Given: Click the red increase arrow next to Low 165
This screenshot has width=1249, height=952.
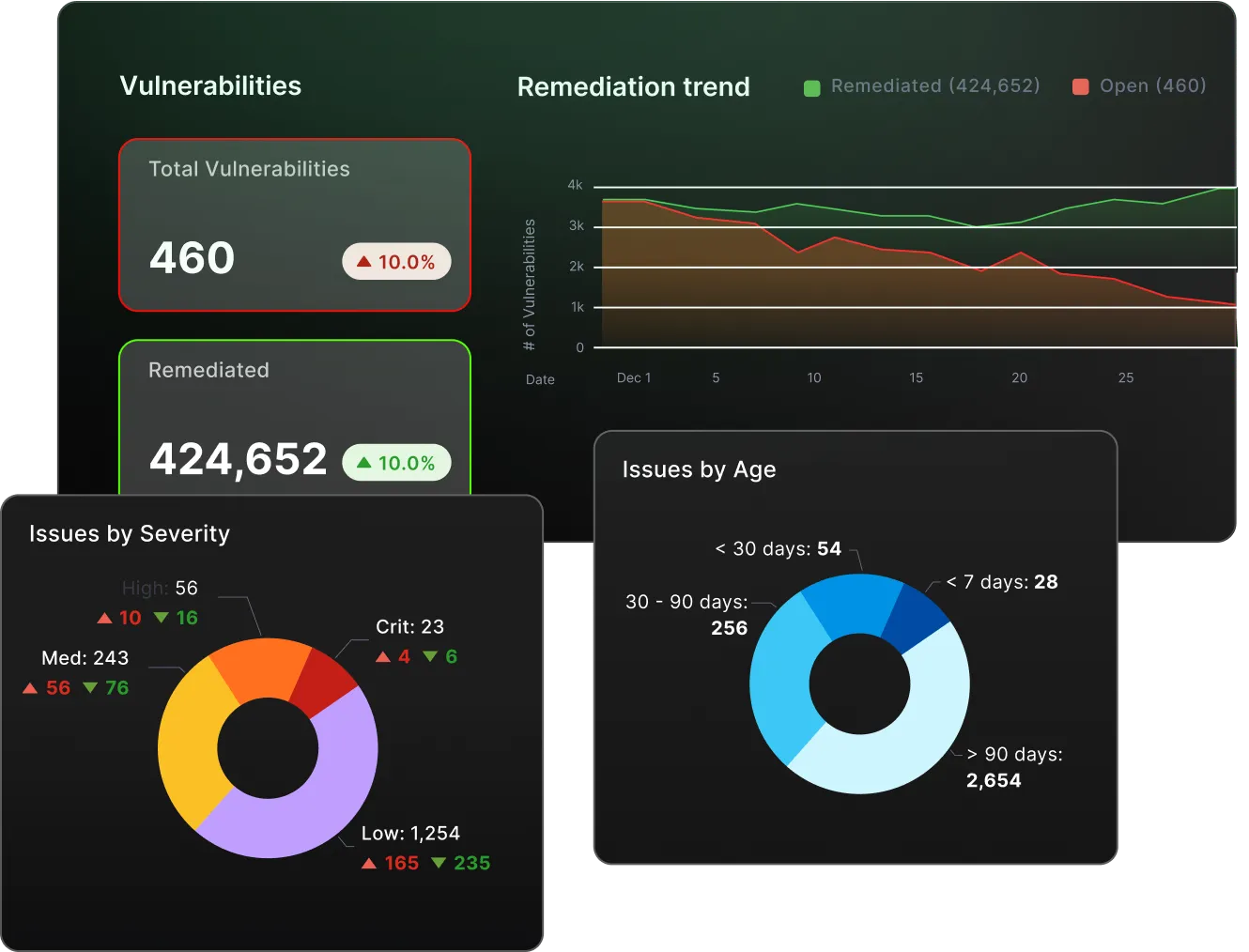Looking at the screenshot, I should 370,863.
